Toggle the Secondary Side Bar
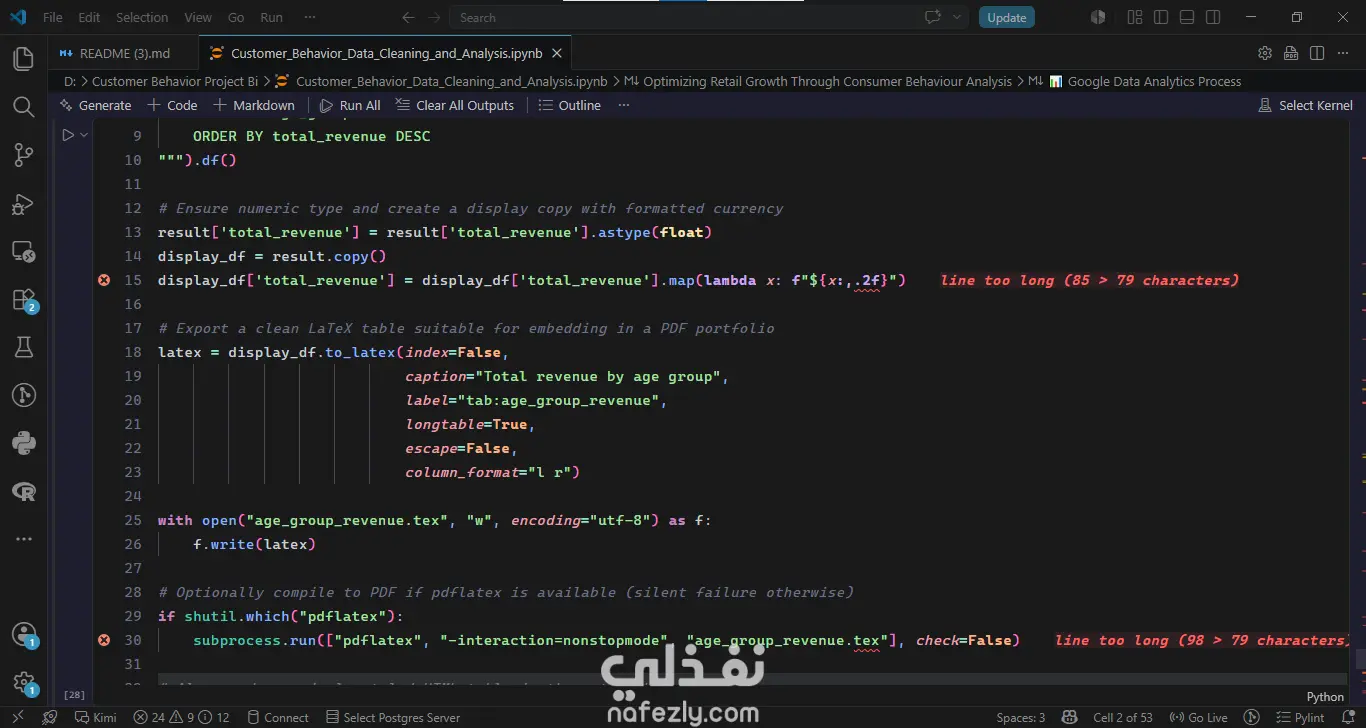 coord(1213,17)
